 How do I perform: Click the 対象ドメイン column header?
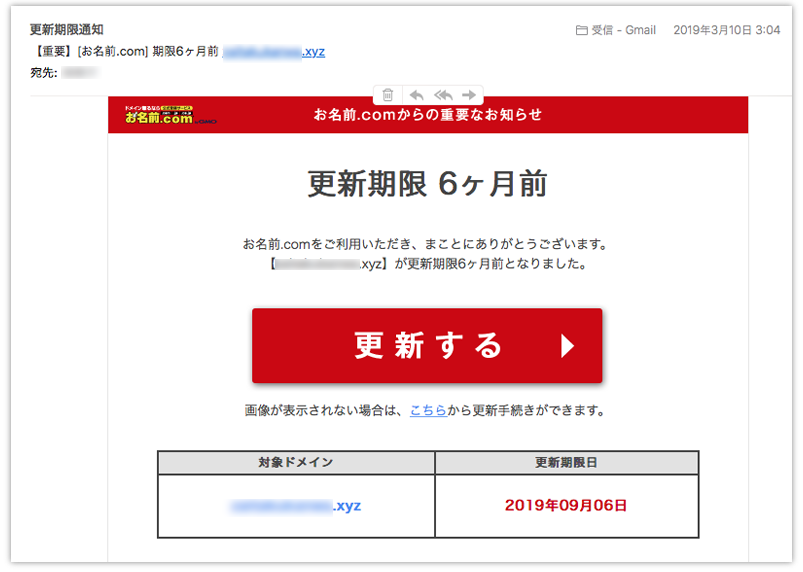(x=296, y=463)
